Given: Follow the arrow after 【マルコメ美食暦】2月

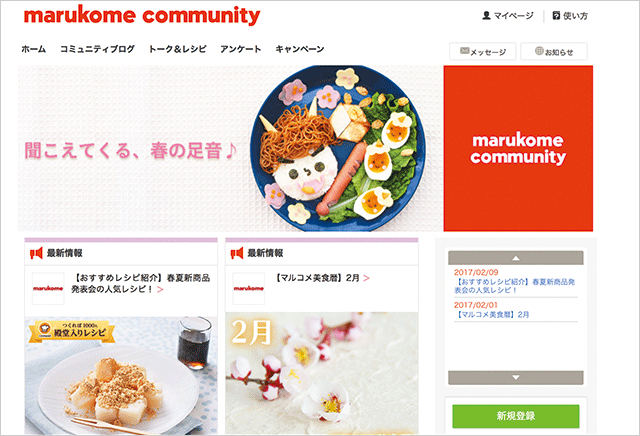Looking at the screenshot, I should pyautogui.click(x=366, y=278).
